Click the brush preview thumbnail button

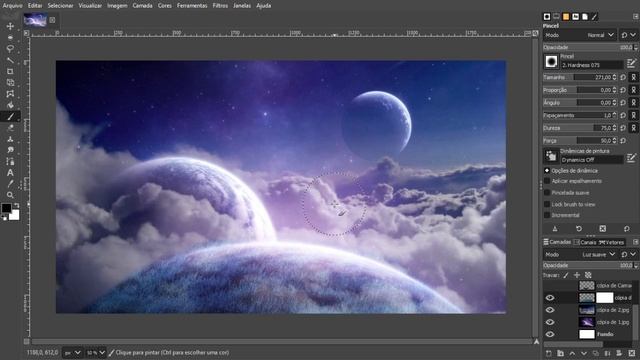(x=551, y=62)
